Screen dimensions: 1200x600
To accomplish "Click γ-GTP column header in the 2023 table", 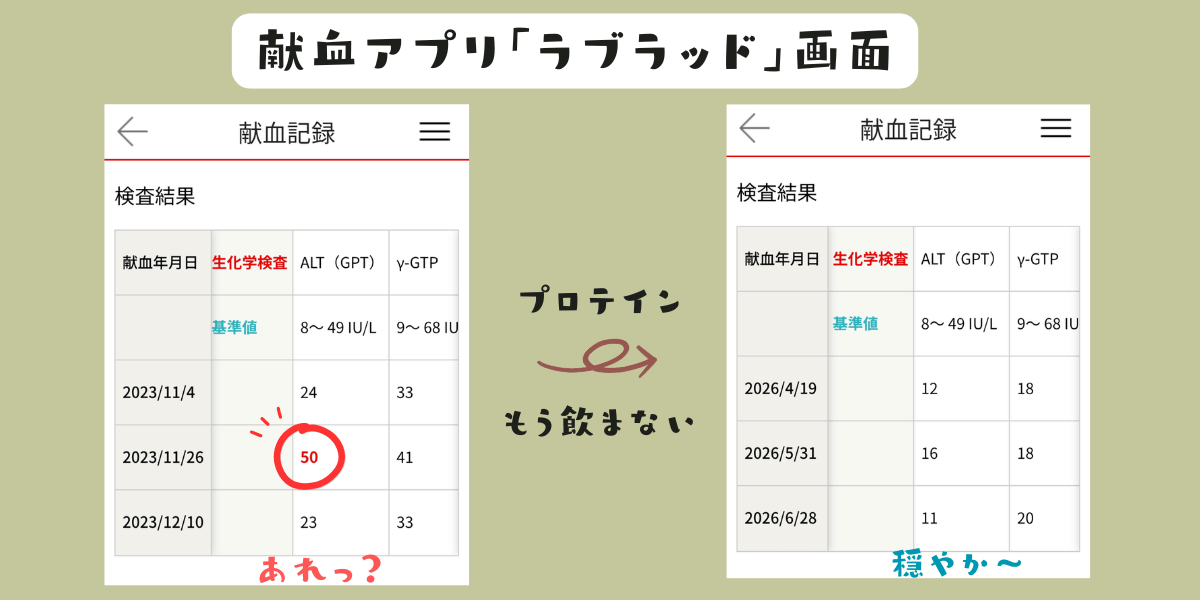I will pos(418,263).
